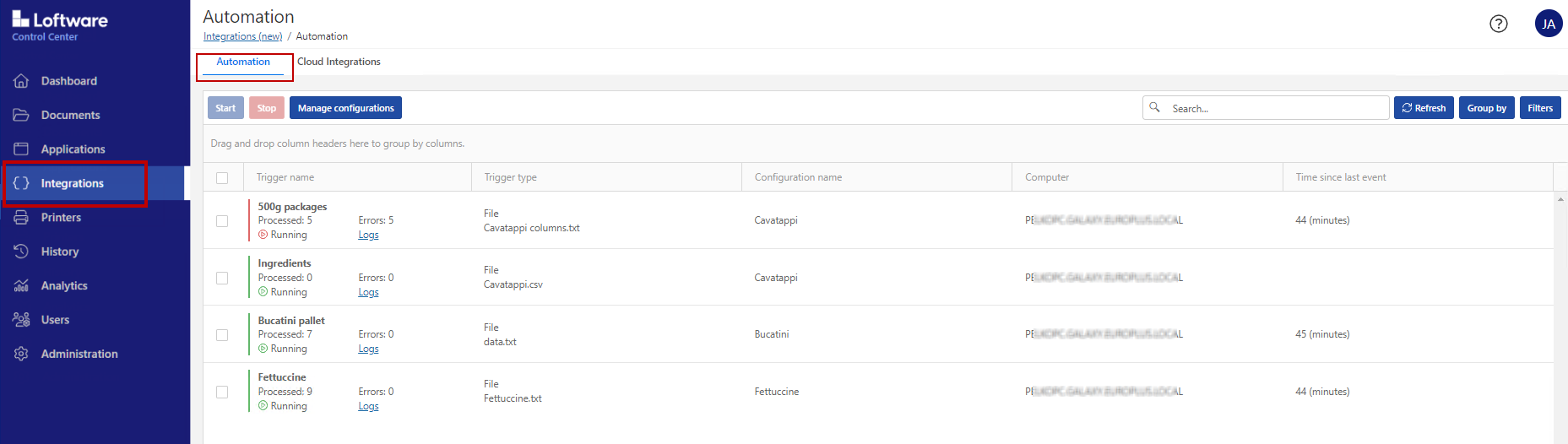Viewport: 1568px width, 444px height.
Task: Check the select-all checkbox in table header
Action: 222,178
